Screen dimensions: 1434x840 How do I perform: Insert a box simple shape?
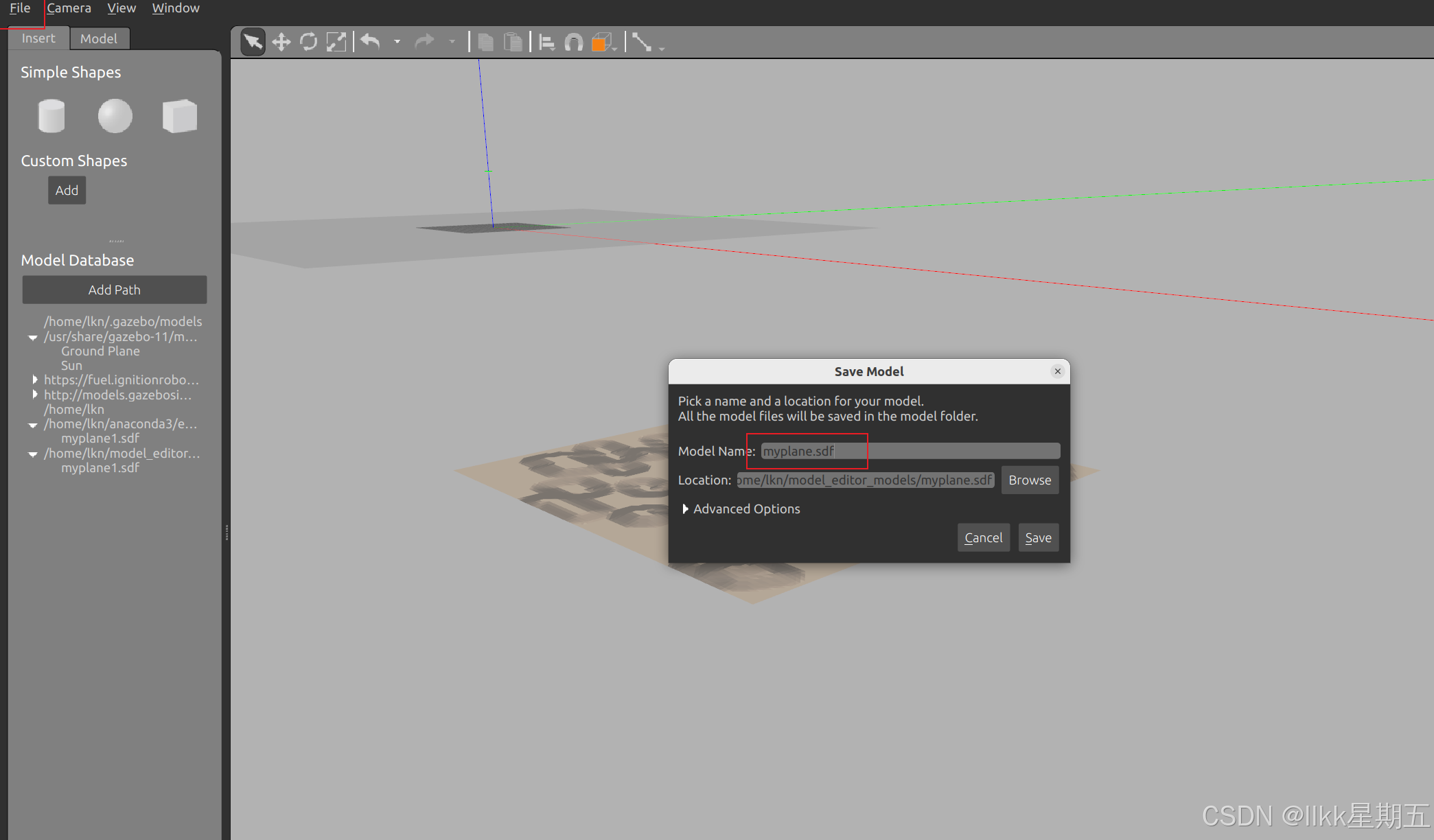pos(179,115)
